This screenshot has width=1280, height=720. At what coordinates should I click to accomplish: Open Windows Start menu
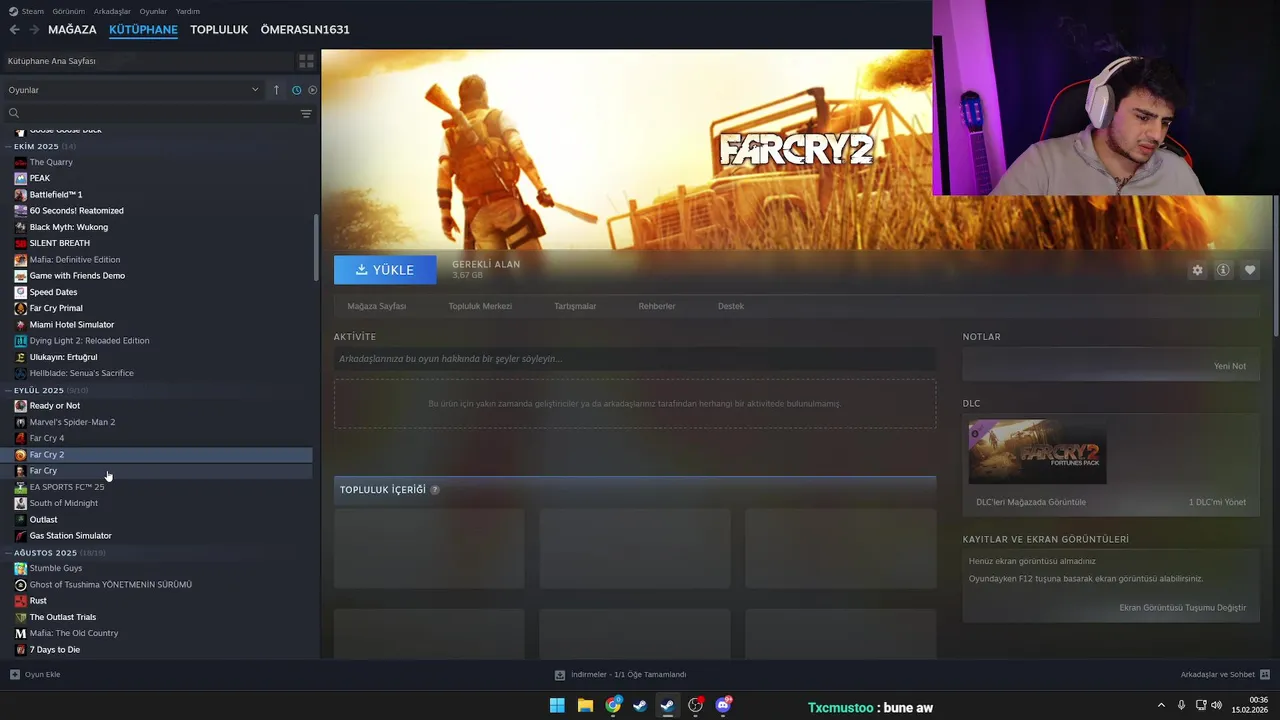coord(557,706)
